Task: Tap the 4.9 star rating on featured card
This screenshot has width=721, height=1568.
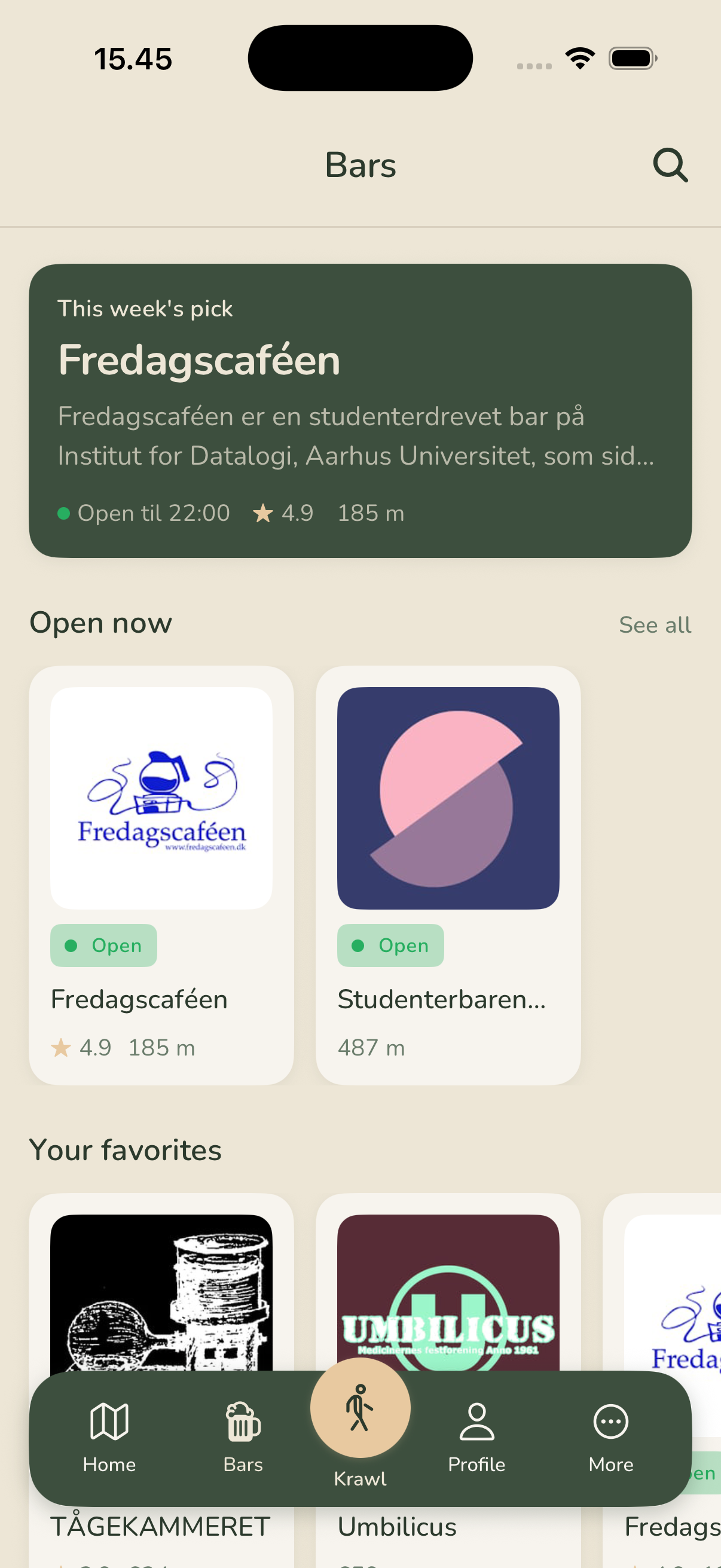Action: click(283, 513)
